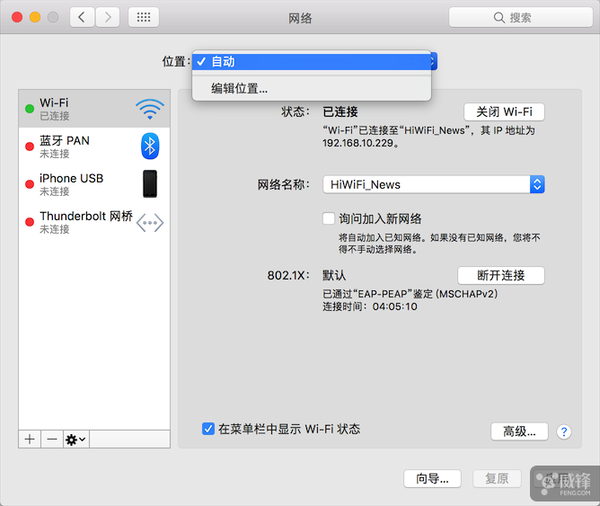Show all preferences grid button

pyautogui.click(x=143, y=17)
